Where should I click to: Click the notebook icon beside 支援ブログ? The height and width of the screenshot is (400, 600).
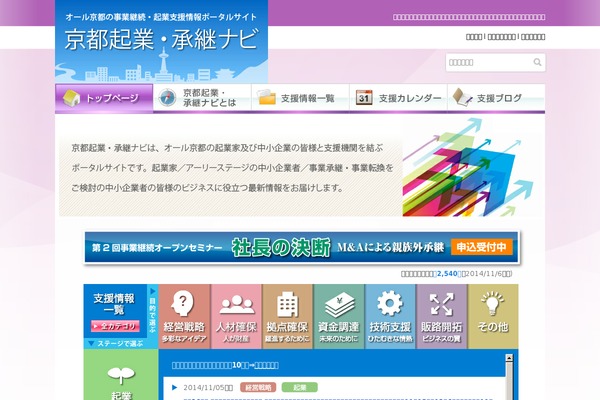[x=462, y=97]
